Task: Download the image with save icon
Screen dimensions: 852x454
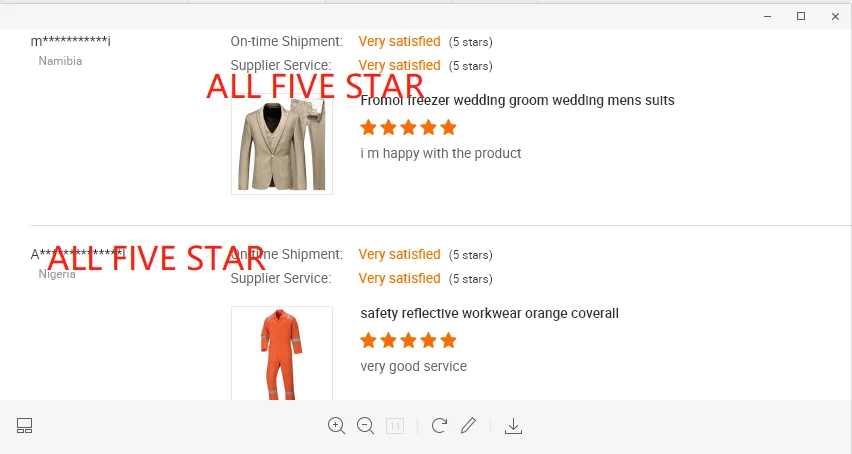Action: [x=513, y=426]
